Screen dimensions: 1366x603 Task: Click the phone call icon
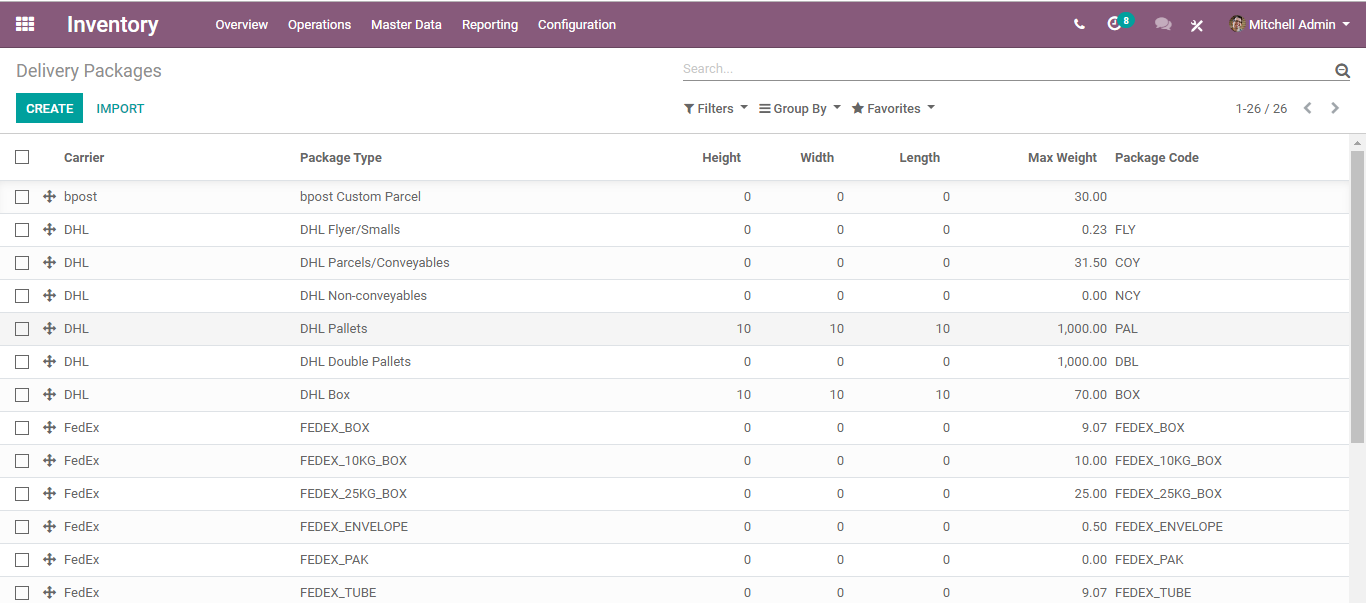pos(1079,25)
